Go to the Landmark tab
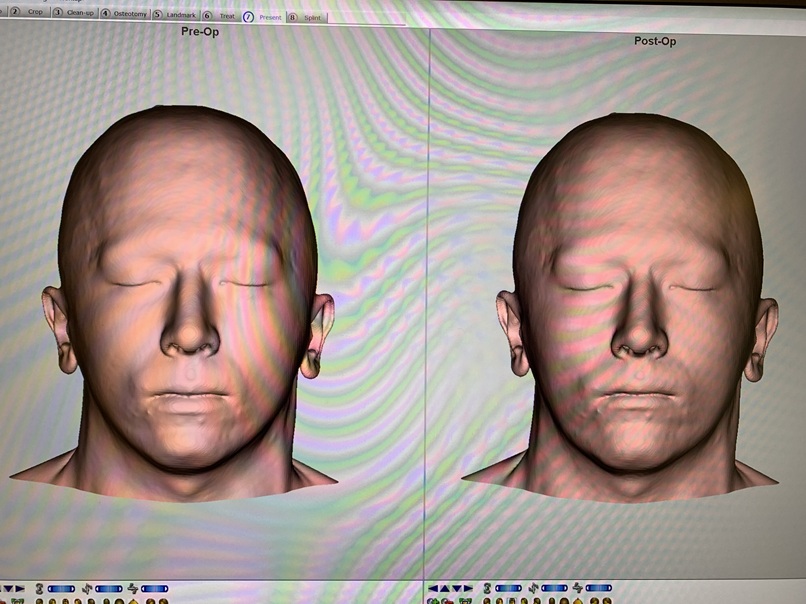 (175, 15)
